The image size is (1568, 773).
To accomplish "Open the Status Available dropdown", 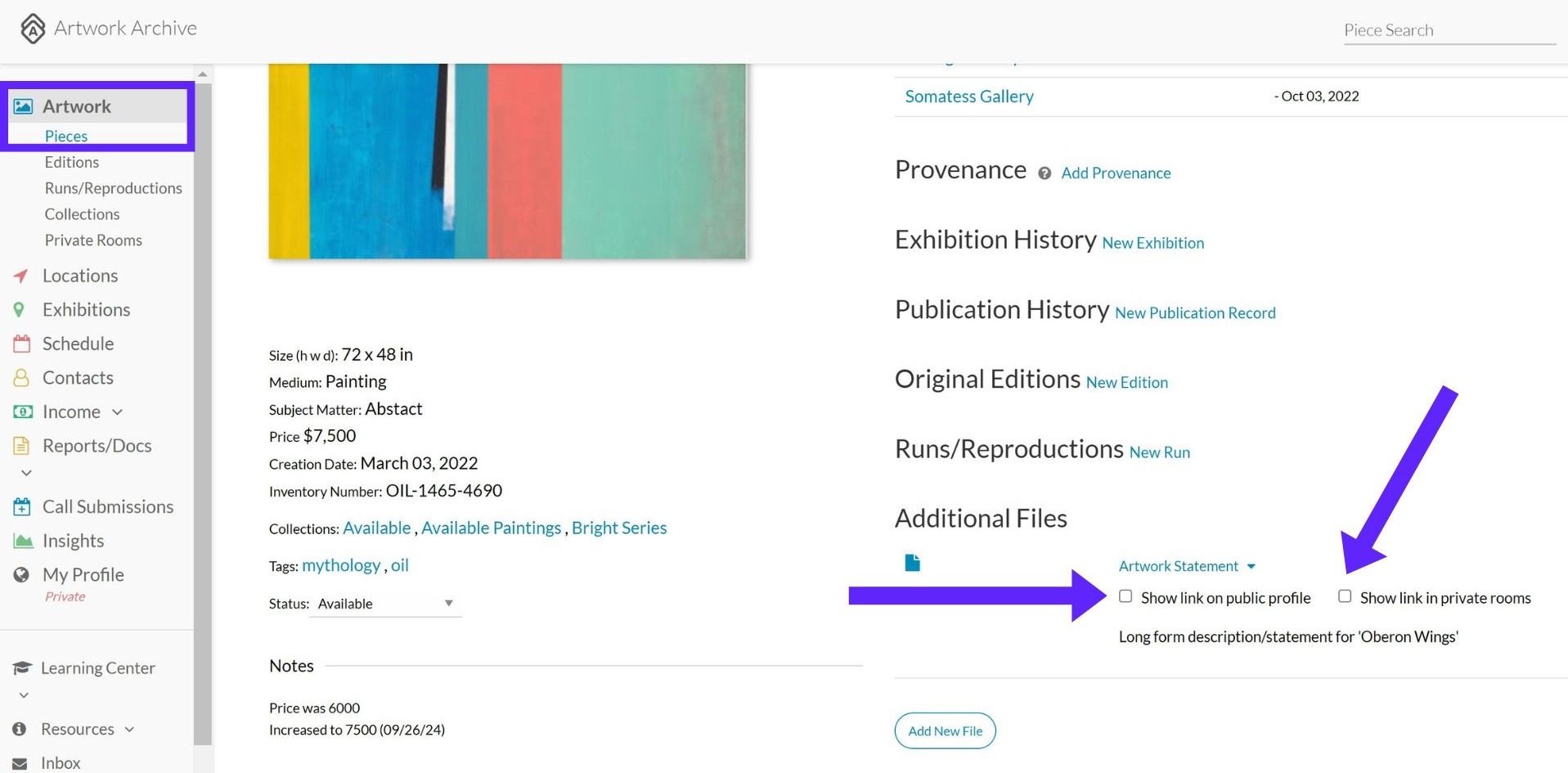I will point(385,604).
